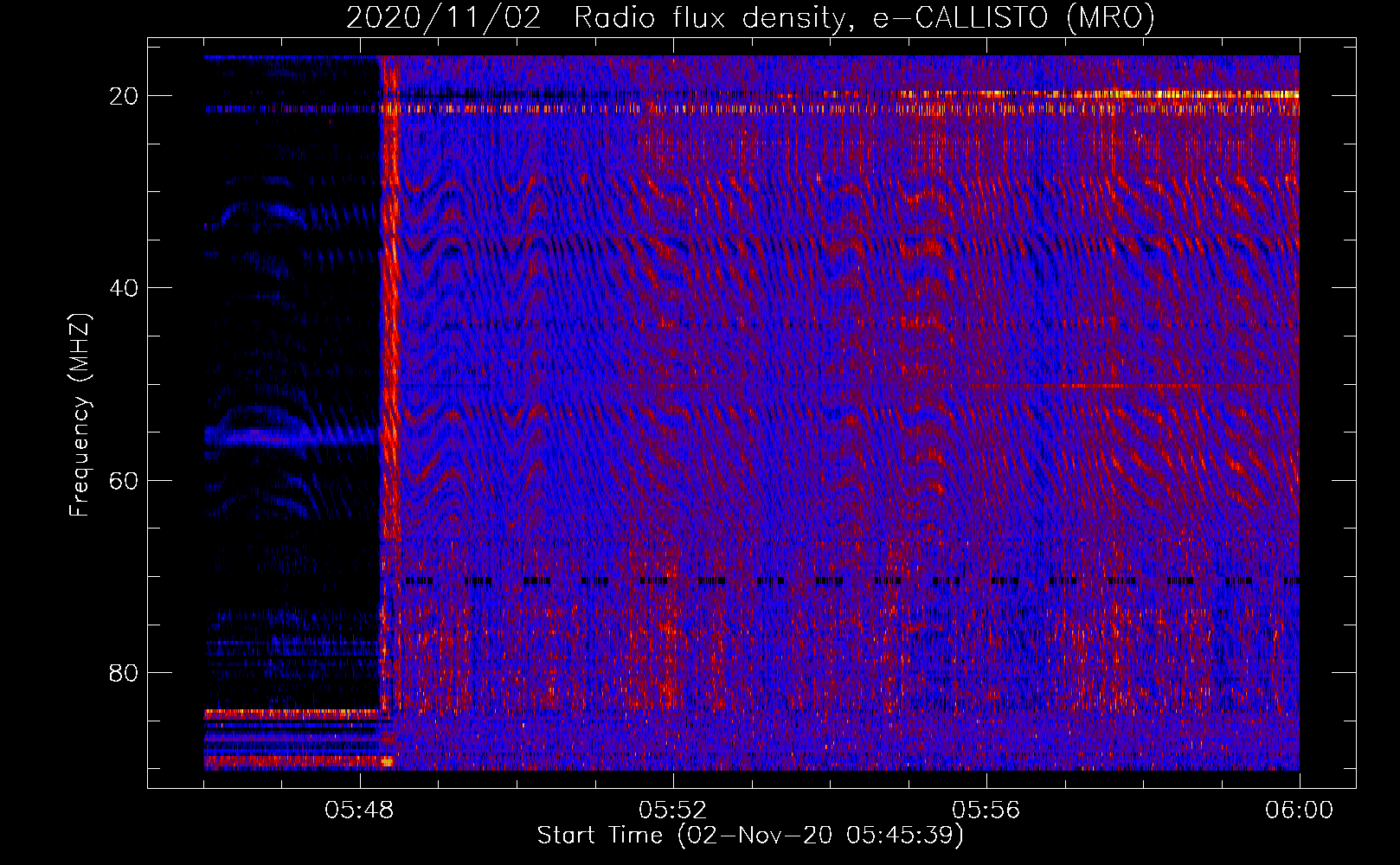The image size is (1400, 865).
Task: Select the 20 MHz tick label
Action: [x=124, y=96]
